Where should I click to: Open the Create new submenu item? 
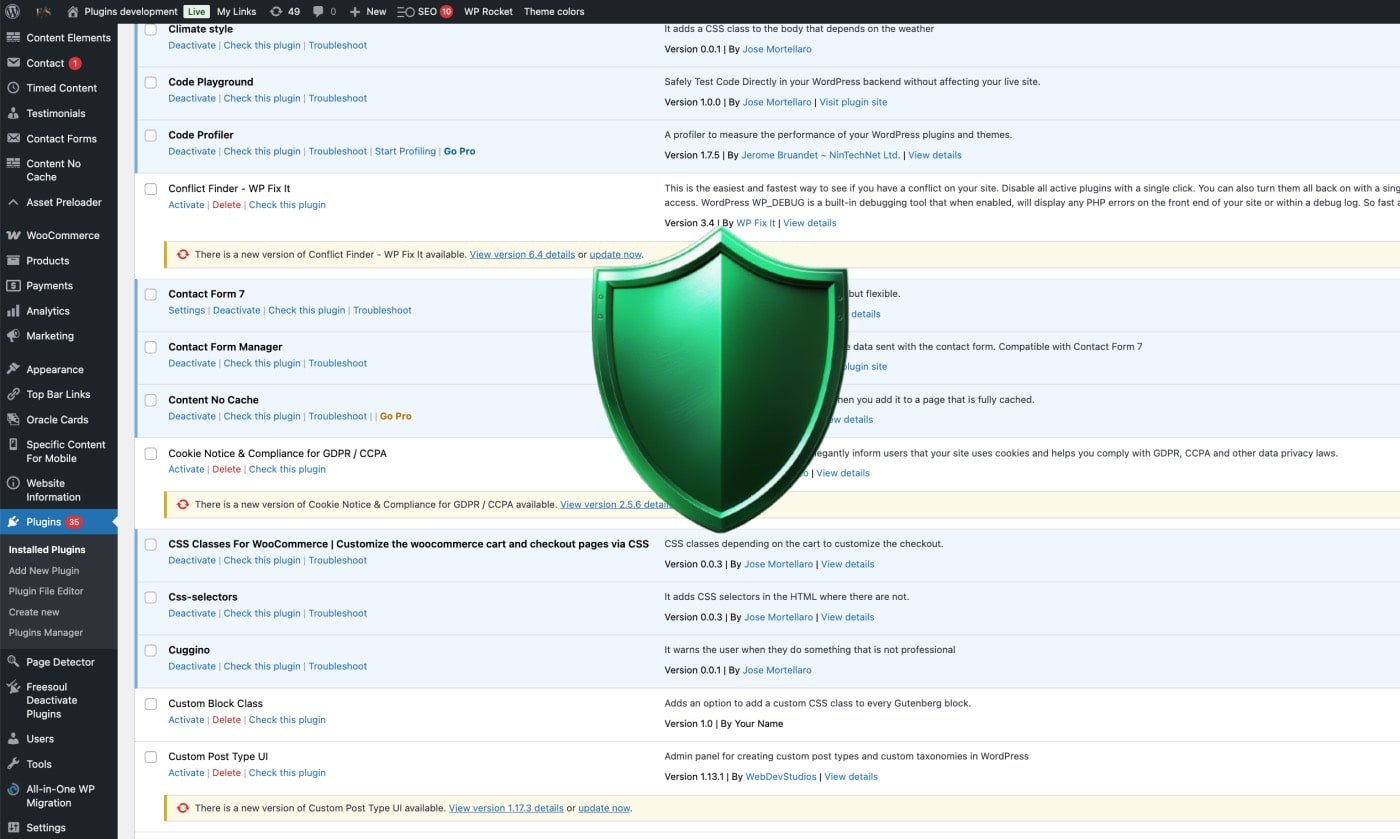[x=34, y=612]
